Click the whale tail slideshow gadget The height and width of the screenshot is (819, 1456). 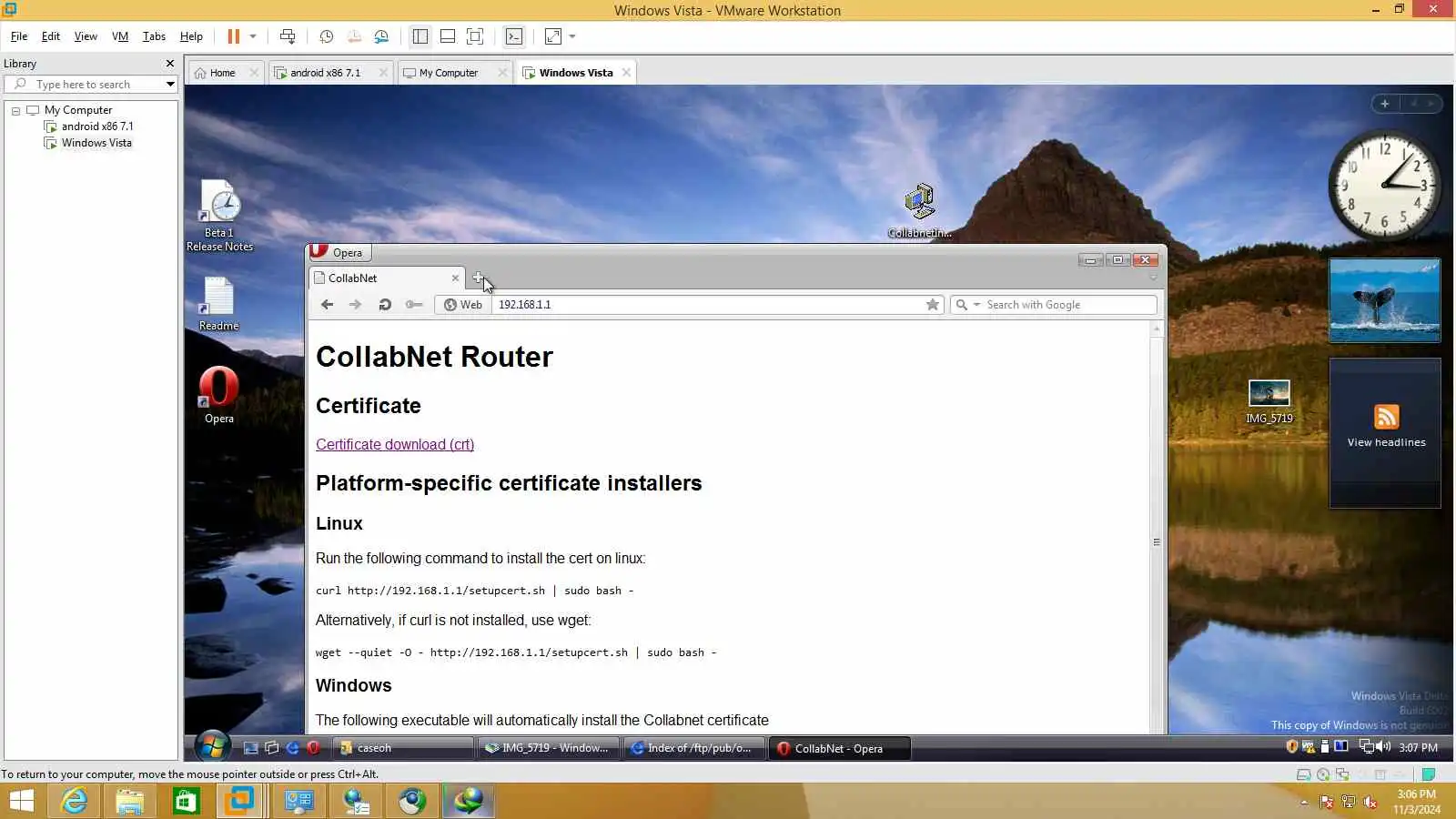(1385, 300)
